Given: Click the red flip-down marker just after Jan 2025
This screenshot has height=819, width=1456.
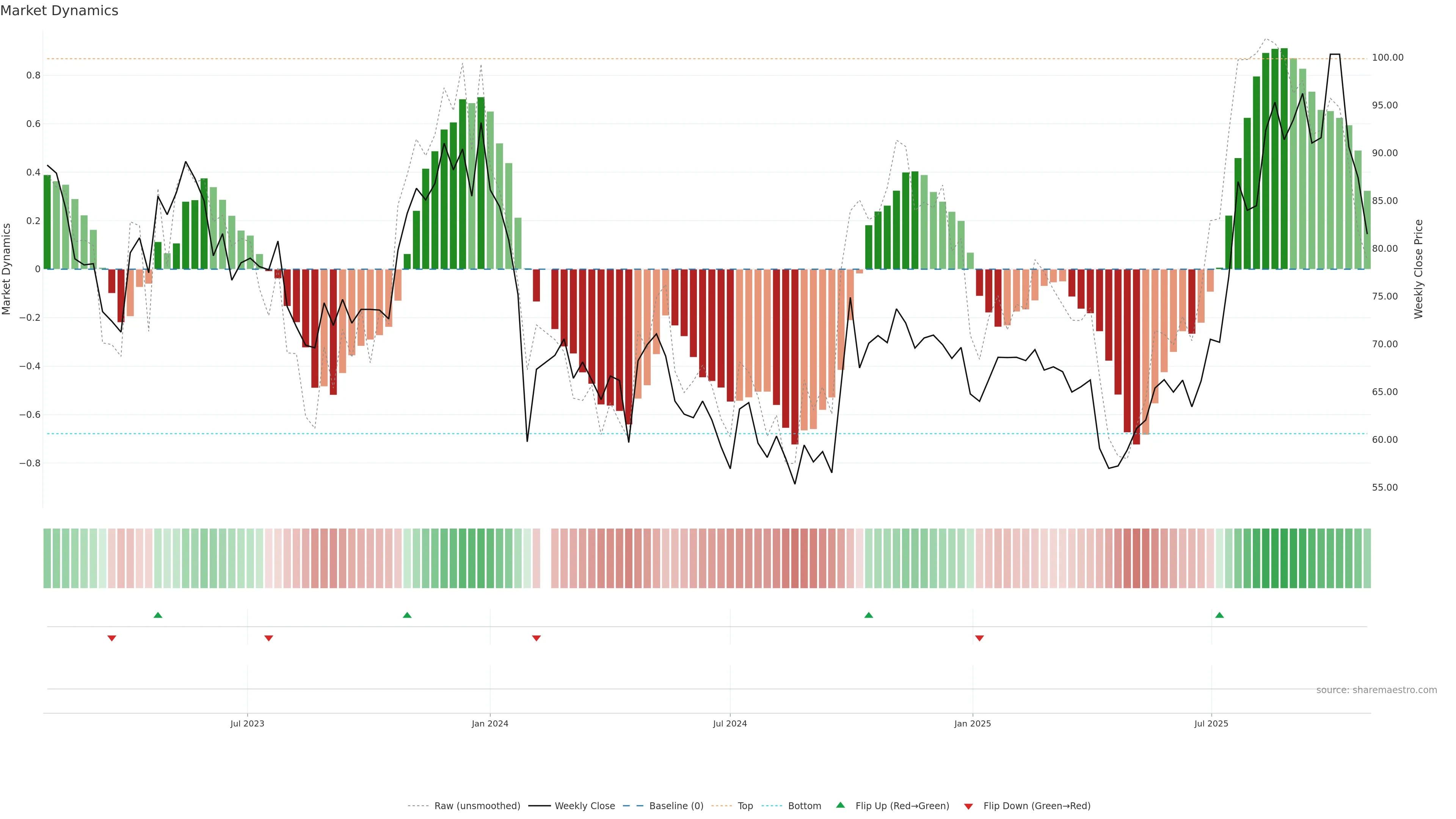Looking at the screenshot, I should (979, 638).
